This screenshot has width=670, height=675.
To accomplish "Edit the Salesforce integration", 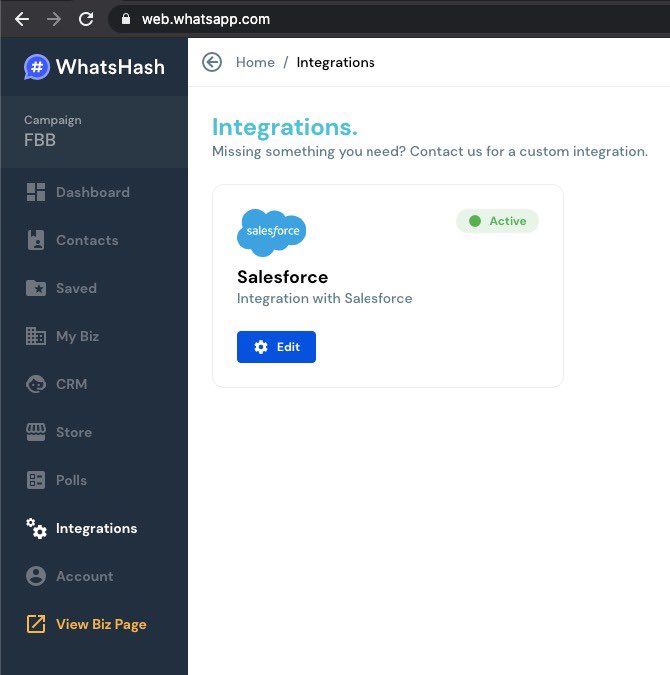I will pyautogui.click(x=276, y=347).
